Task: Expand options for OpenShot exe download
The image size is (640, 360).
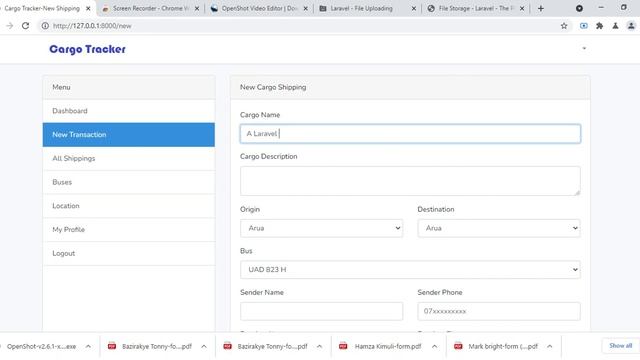Action: pos(88,346)
